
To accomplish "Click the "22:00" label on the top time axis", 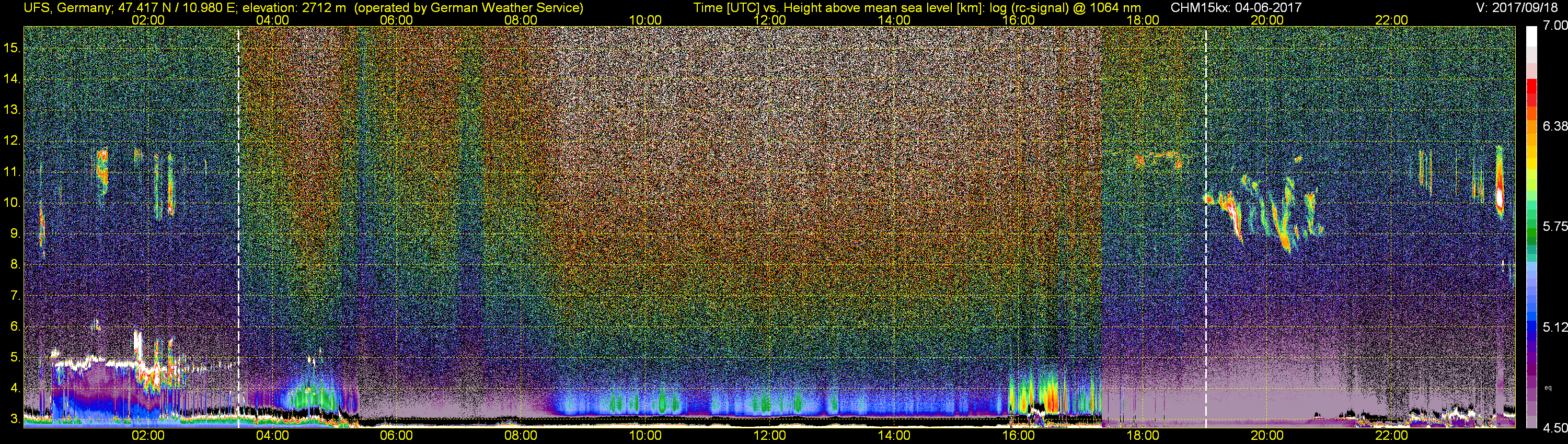I will 1391,20.
